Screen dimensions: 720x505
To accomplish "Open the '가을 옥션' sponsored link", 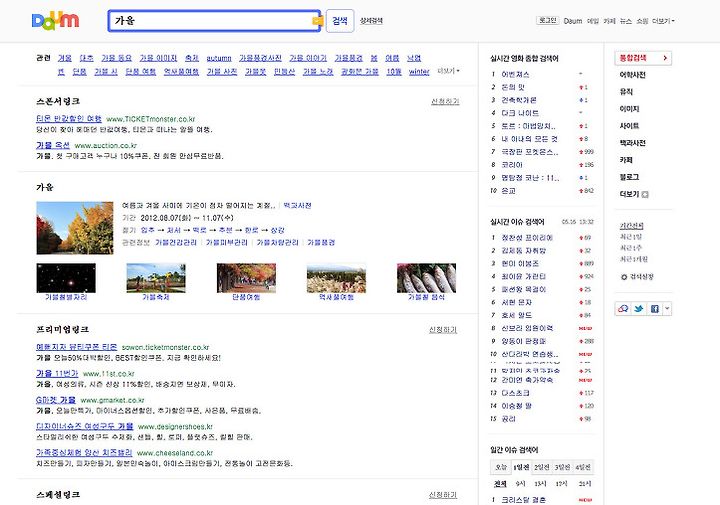I will [53, 145].
